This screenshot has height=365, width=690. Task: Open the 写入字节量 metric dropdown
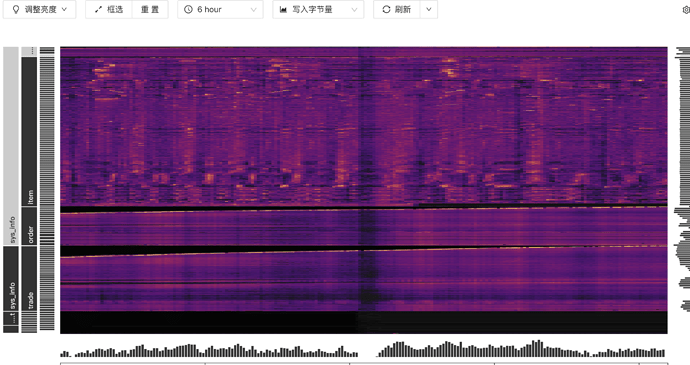pos(318,9)
